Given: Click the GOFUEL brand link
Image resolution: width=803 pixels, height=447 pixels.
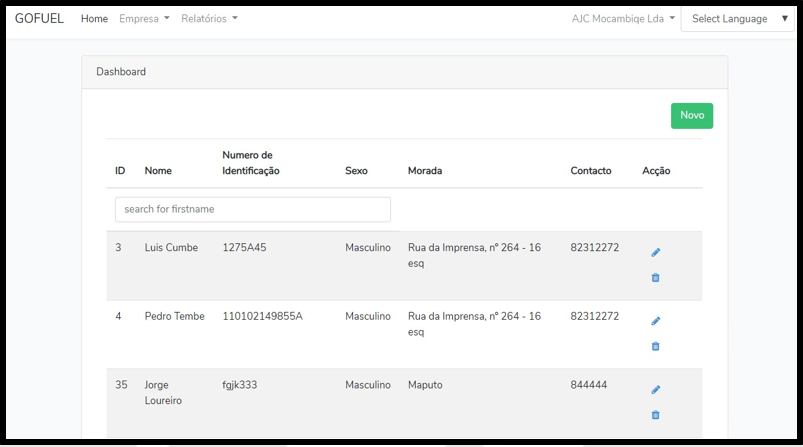Looking at the screenshot, I should (39, 19).
